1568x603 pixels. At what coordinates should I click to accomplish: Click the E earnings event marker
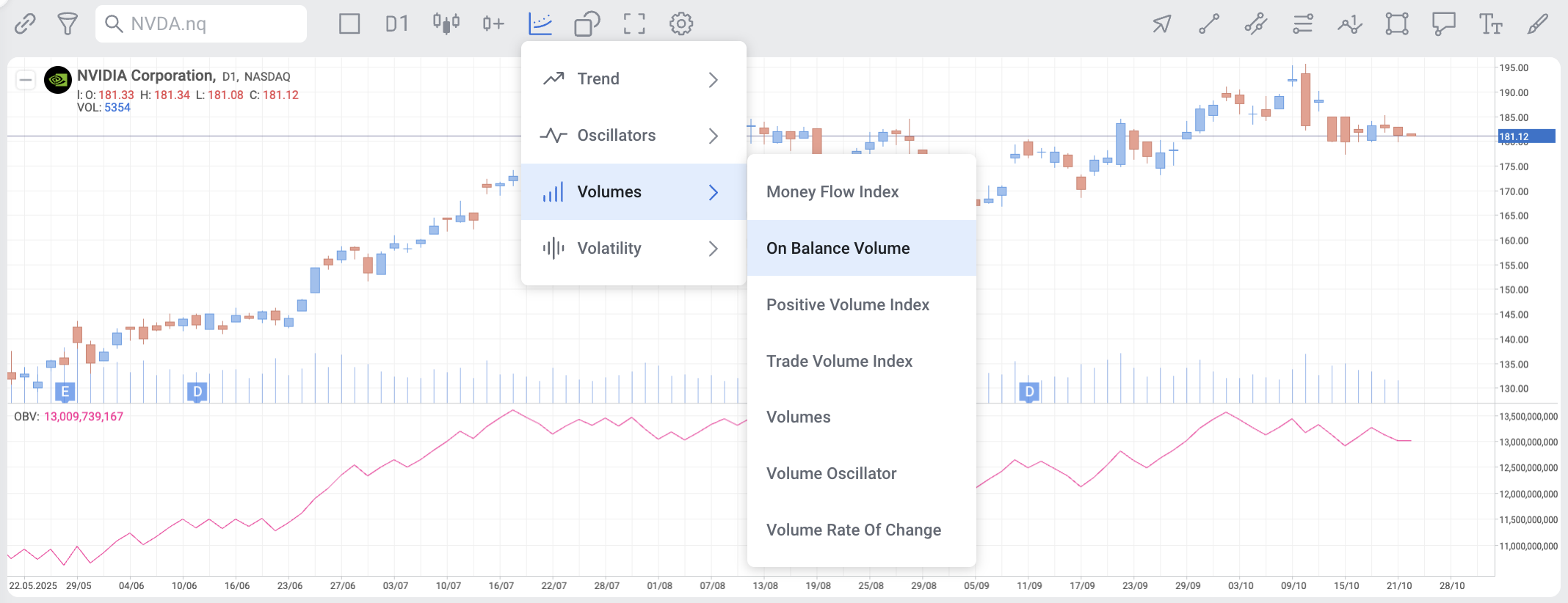click(x=65, y=392)
